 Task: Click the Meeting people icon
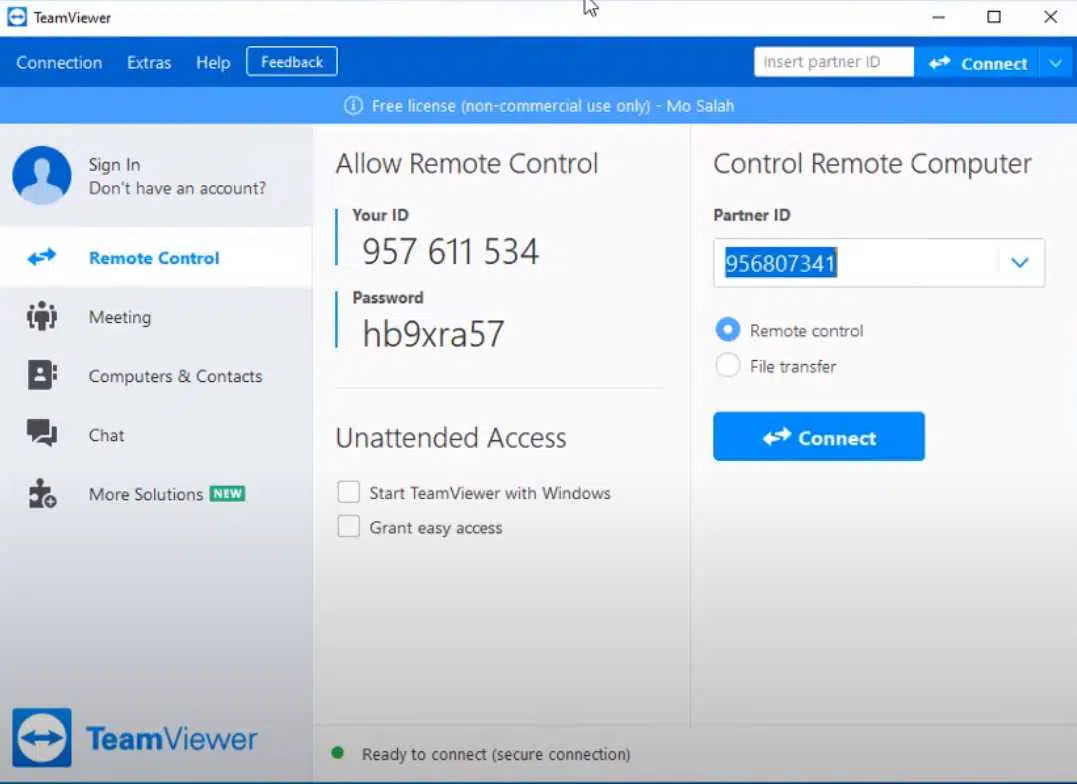(42, 316)
